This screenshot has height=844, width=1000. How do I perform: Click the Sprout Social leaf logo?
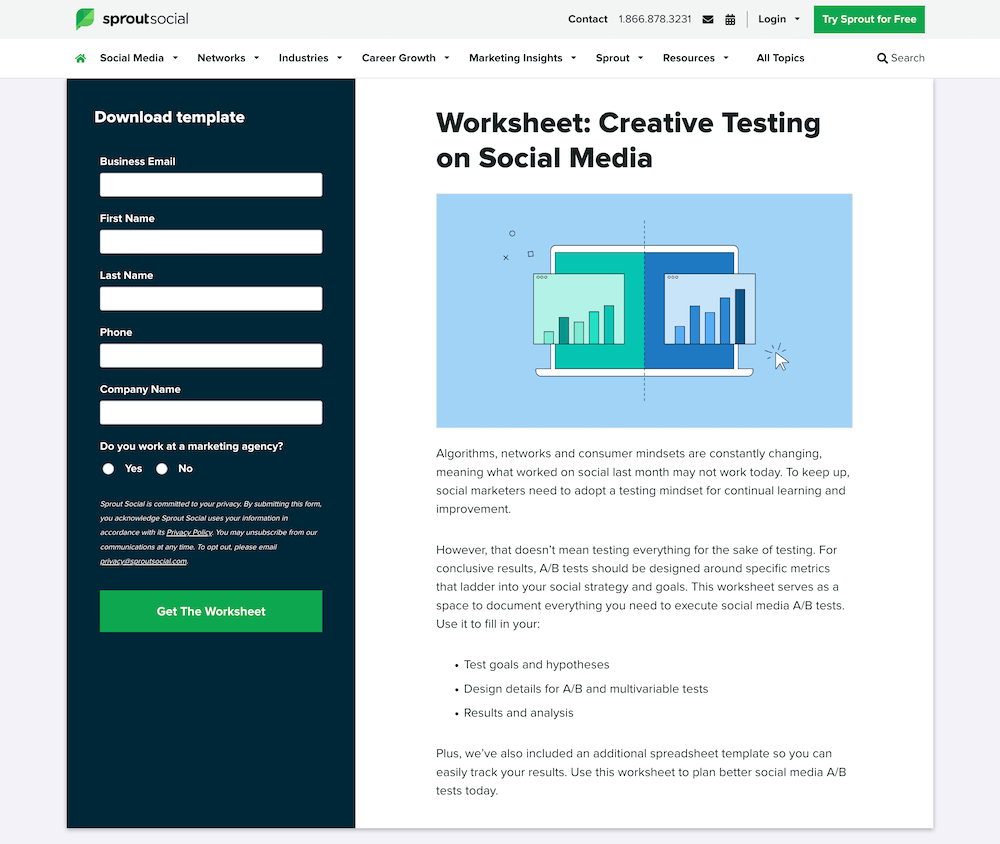[x=85, y=19]
